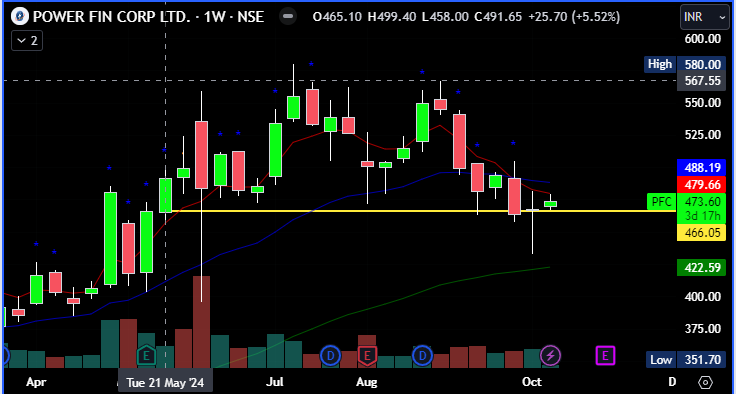Open the blue dividend D marker in late August
The width and height of the screenshot is (736, 394).
(x=422, y=355)
